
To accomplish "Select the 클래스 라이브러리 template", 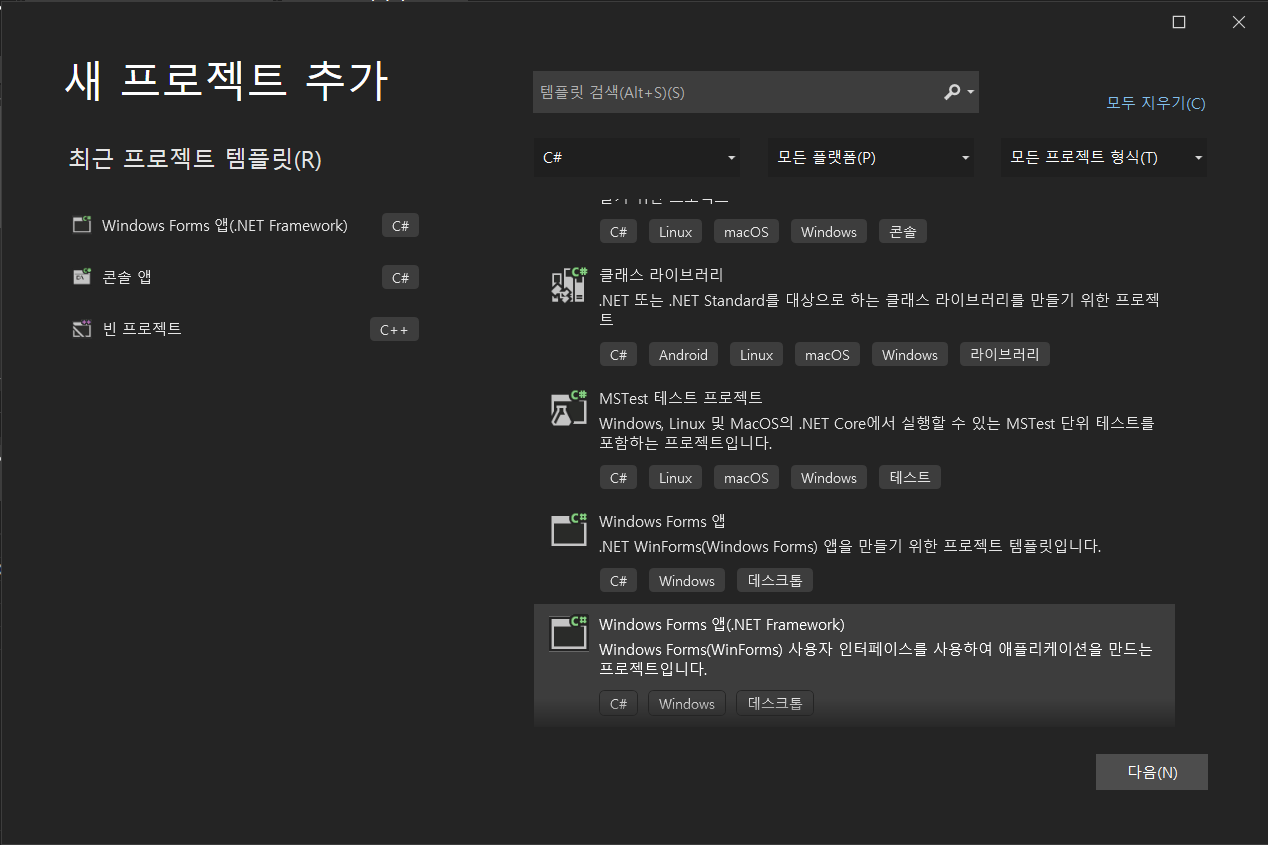I will point(661,274).
